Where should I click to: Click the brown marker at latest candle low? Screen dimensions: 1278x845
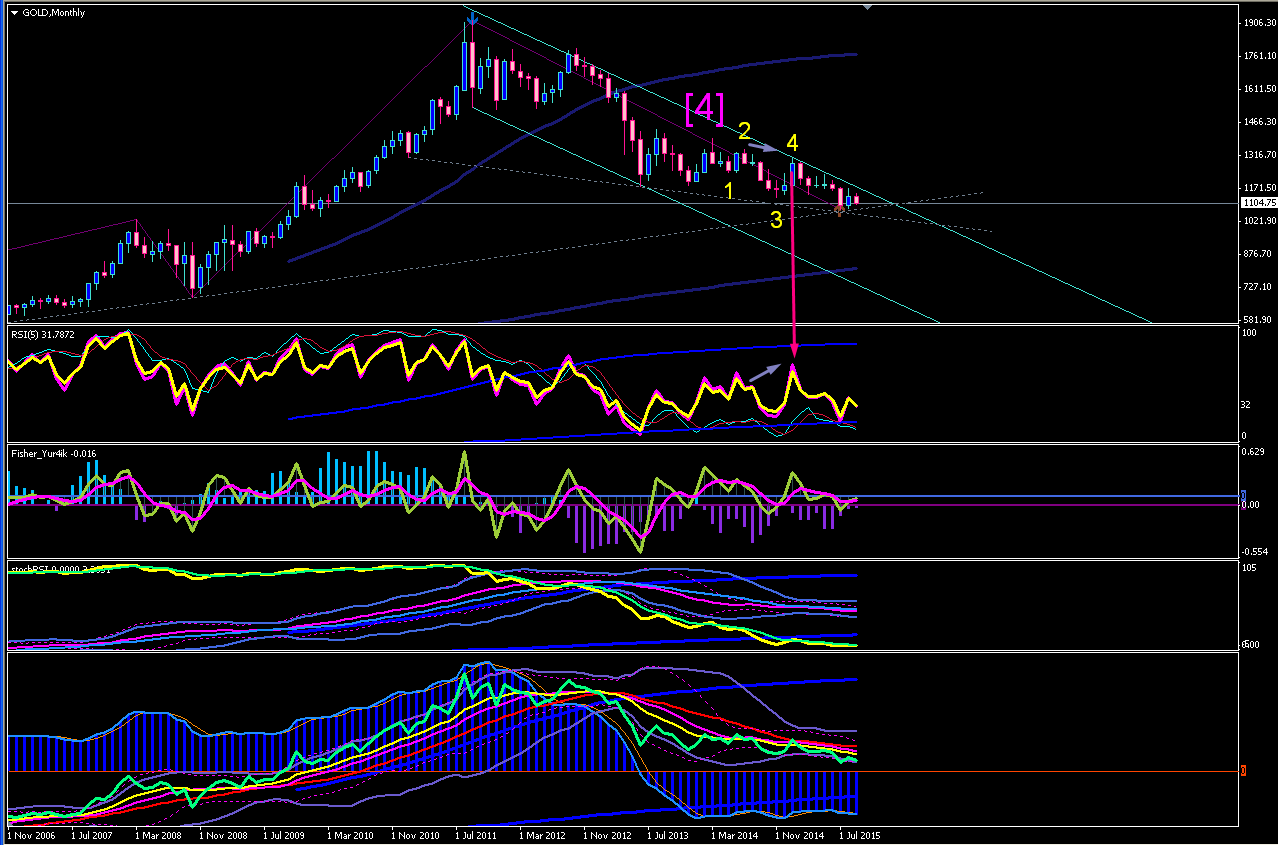coord(839,210)
